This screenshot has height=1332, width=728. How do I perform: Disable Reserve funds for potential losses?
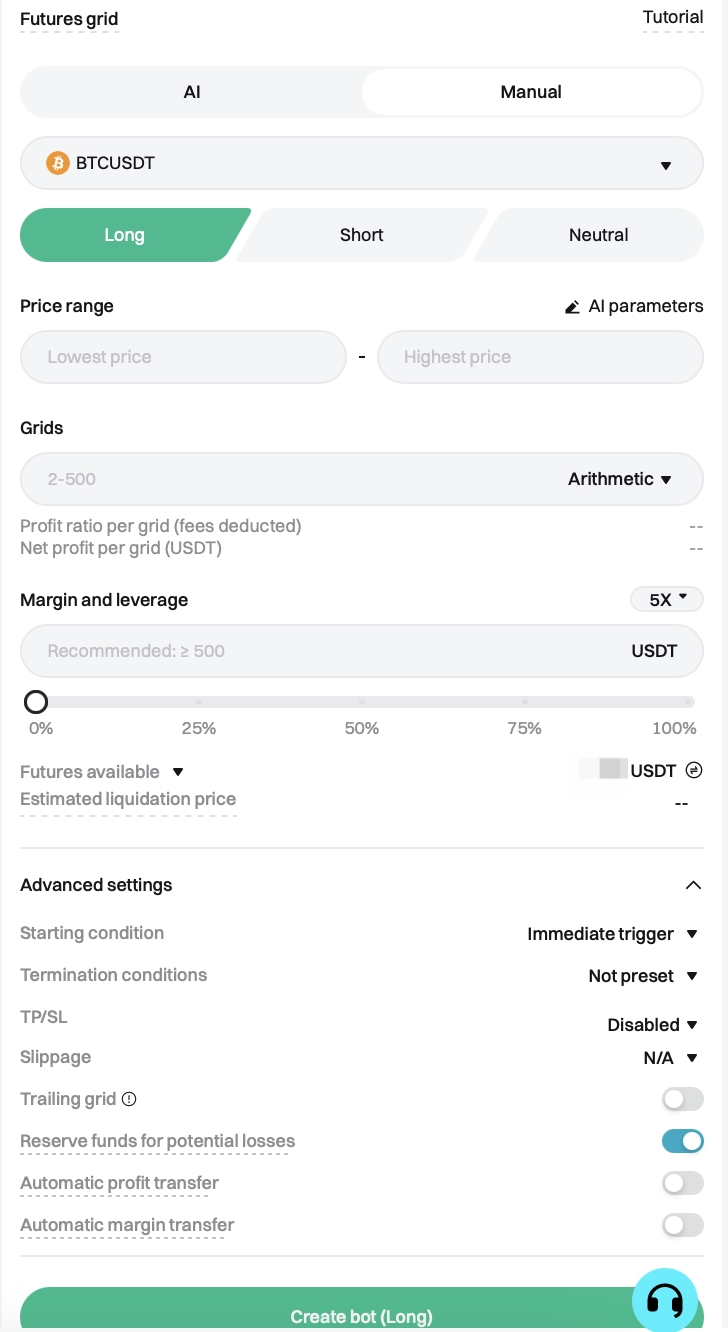683,1141
